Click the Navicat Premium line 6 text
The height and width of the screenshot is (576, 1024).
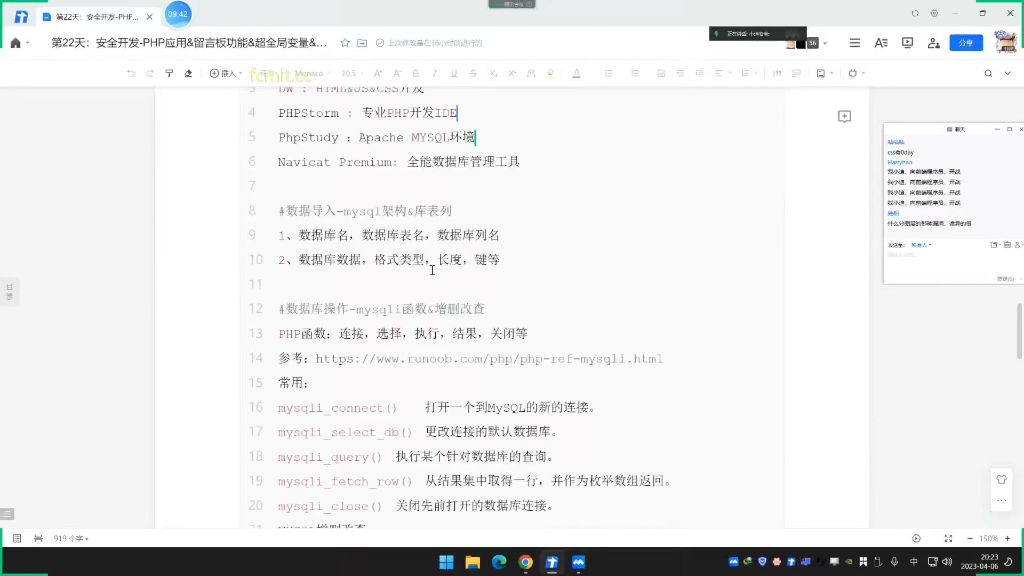click(398, 162)
